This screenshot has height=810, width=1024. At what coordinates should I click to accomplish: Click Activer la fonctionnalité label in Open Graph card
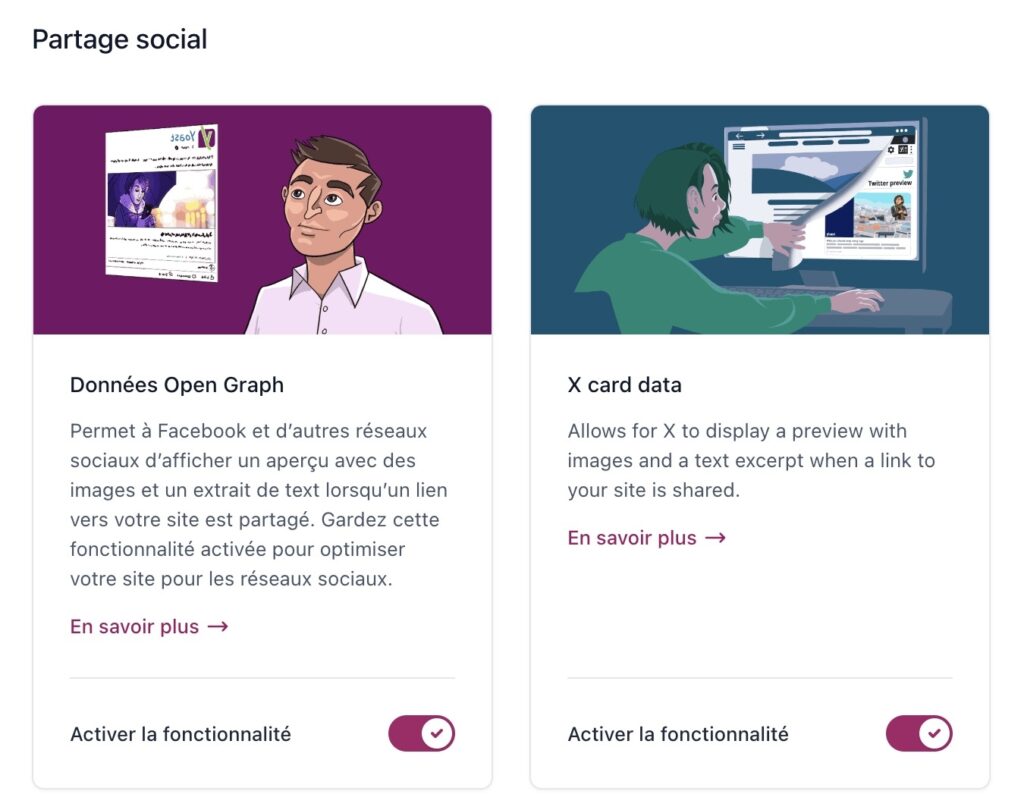(181, 734)
